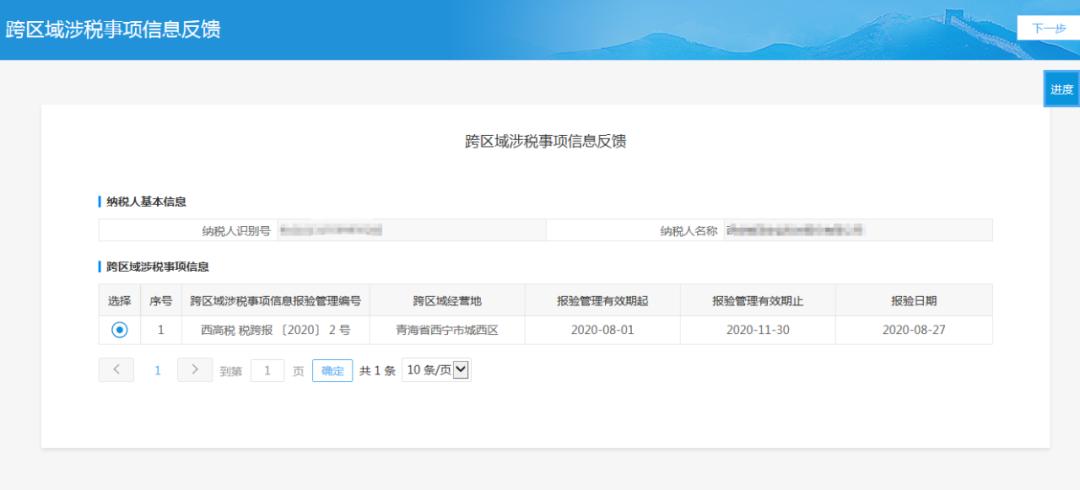Open the 进度 side panel
This screenshot has width=1080, height=490.
click(x=1061, y=89)
